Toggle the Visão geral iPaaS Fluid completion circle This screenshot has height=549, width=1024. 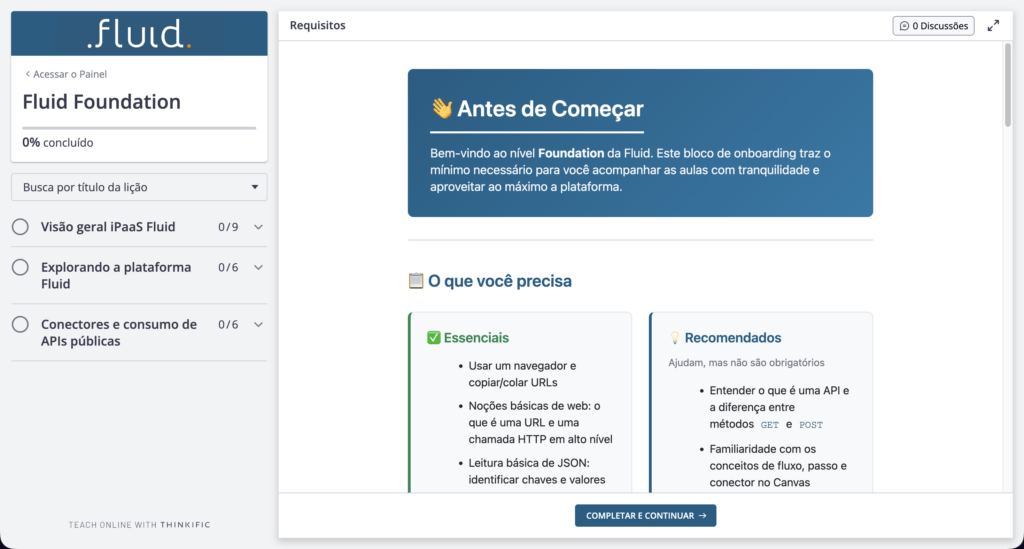tap(20, 227)
